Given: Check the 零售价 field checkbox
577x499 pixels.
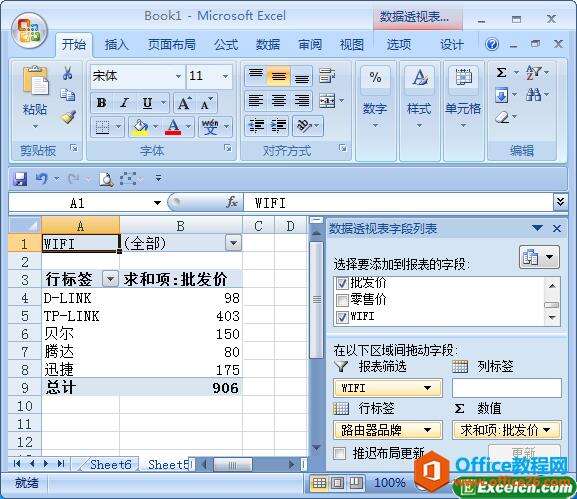Looking at the screenshot, I should click(342, 300).
